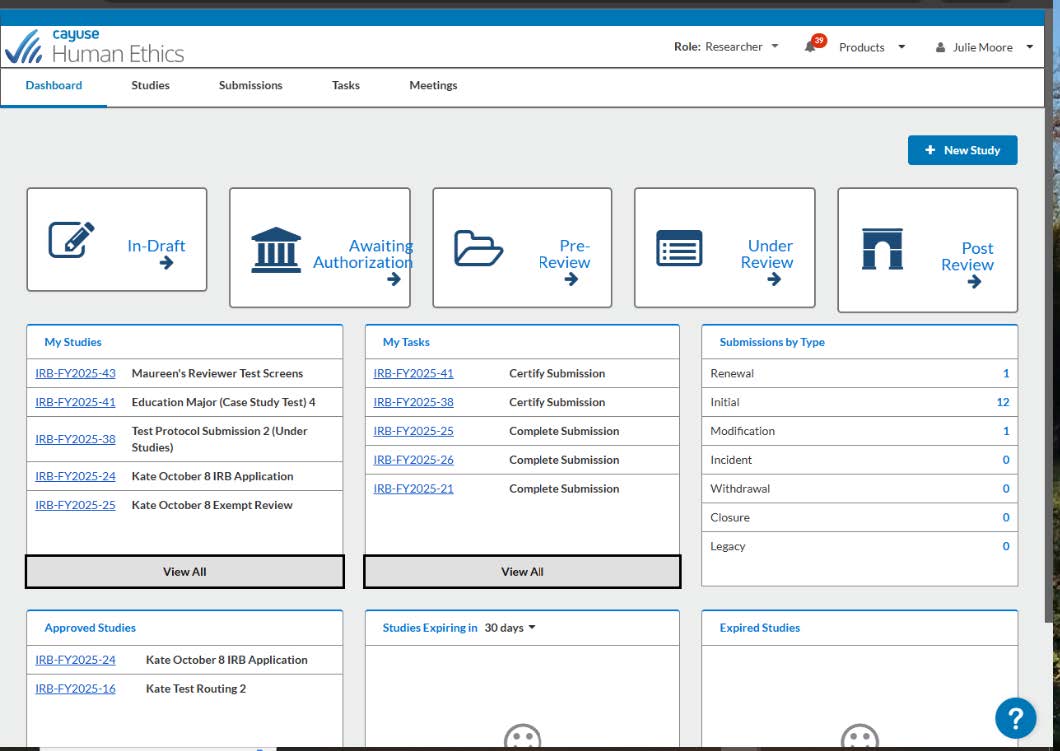Go to the Tasks tab
Image resolution: width=1060 pixels, height=751 pixels.
[345, 85]
